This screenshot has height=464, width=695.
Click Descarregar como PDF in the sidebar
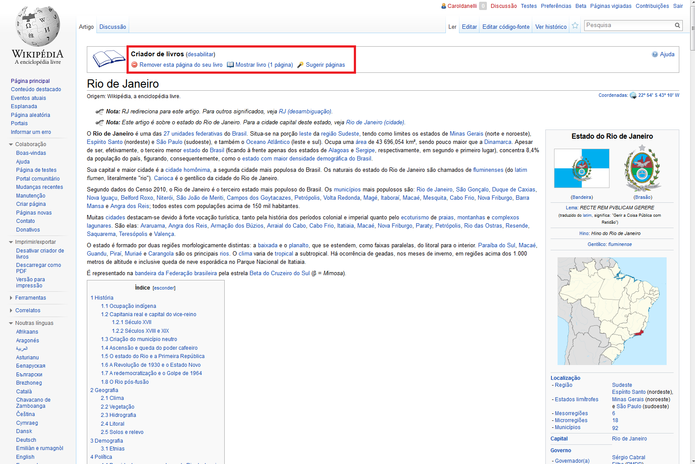click(x=39, y=268)
